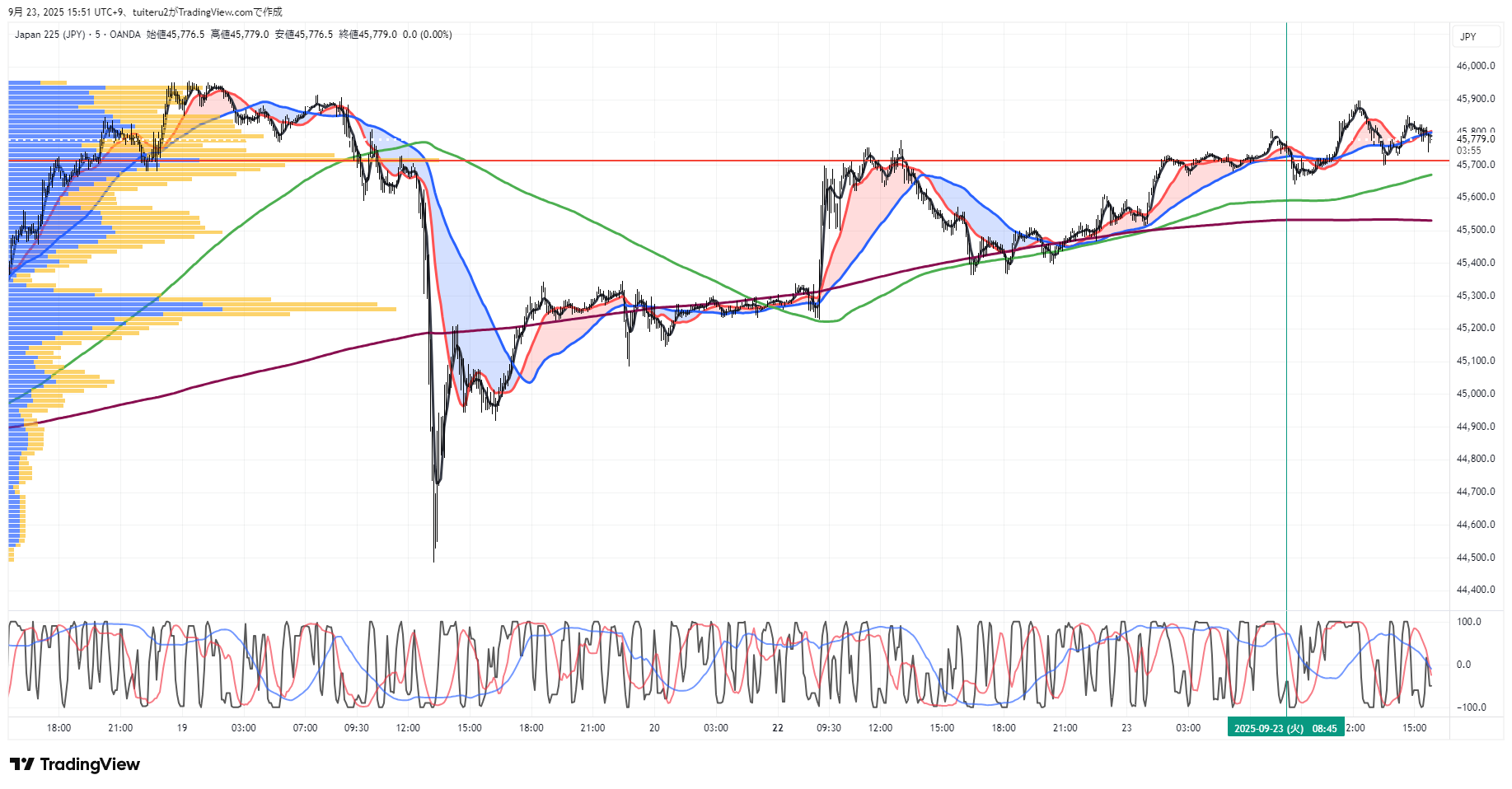The height and width of the screenshot is (789, 1512).
Task: Click the oscillator 0.0 scale label
Action: (x=1463, y=665)
